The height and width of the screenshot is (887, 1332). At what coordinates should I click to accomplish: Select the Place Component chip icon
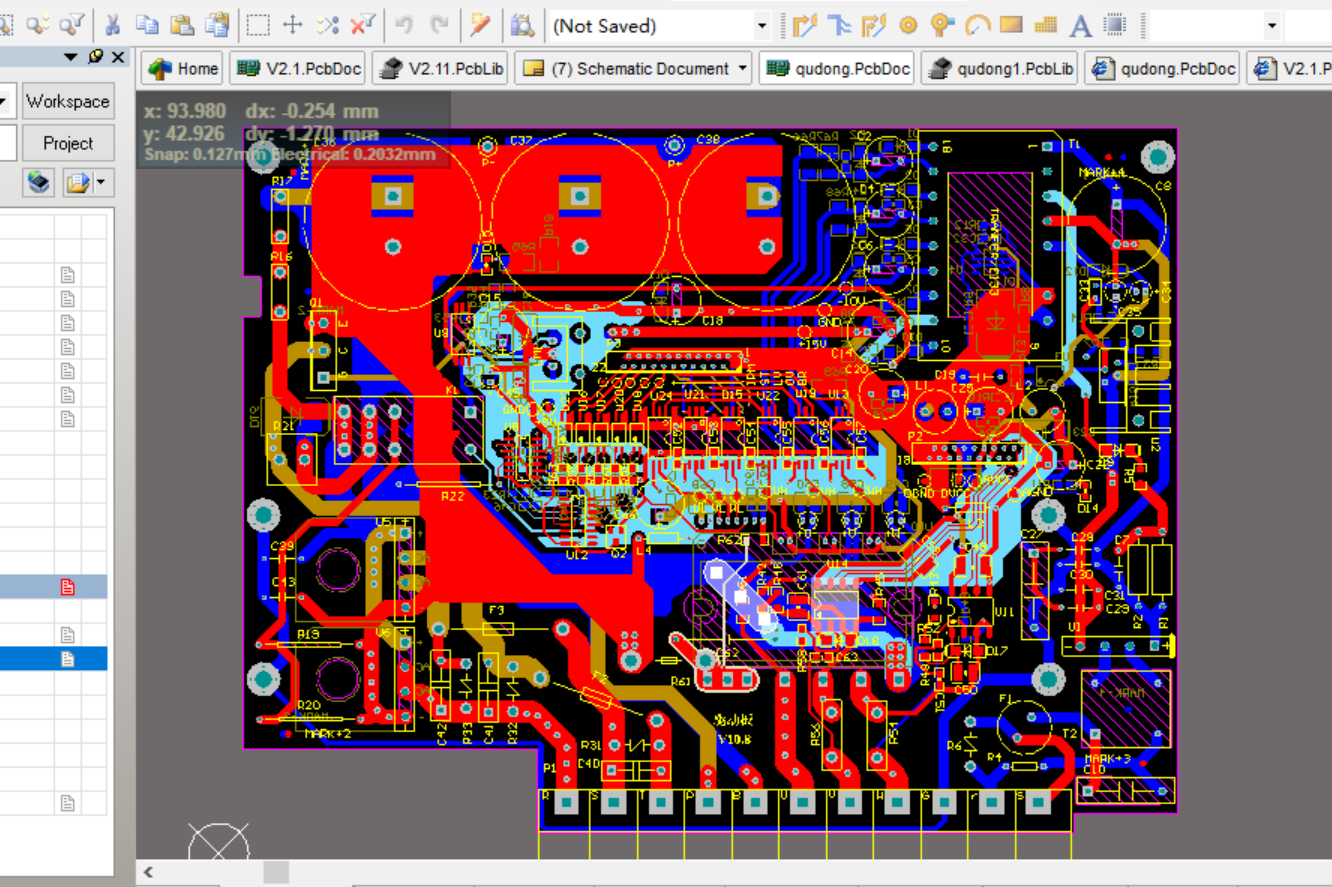pyautogui.click(x=1115, y=25)
